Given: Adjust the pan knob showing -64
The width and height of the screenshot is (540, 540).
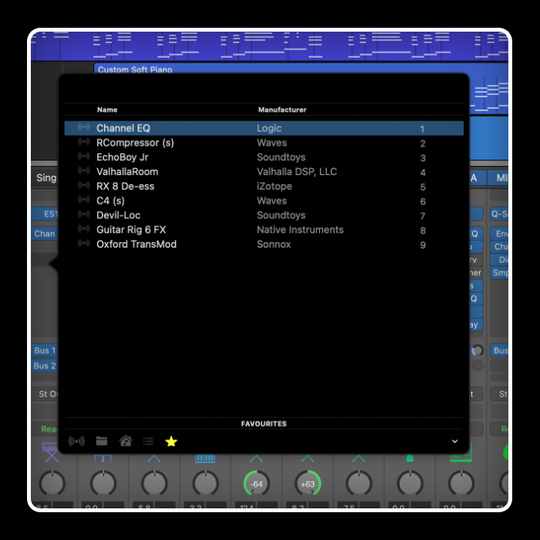Looking at the screenshot, I should pyautogui.click(x=257, y=484).
